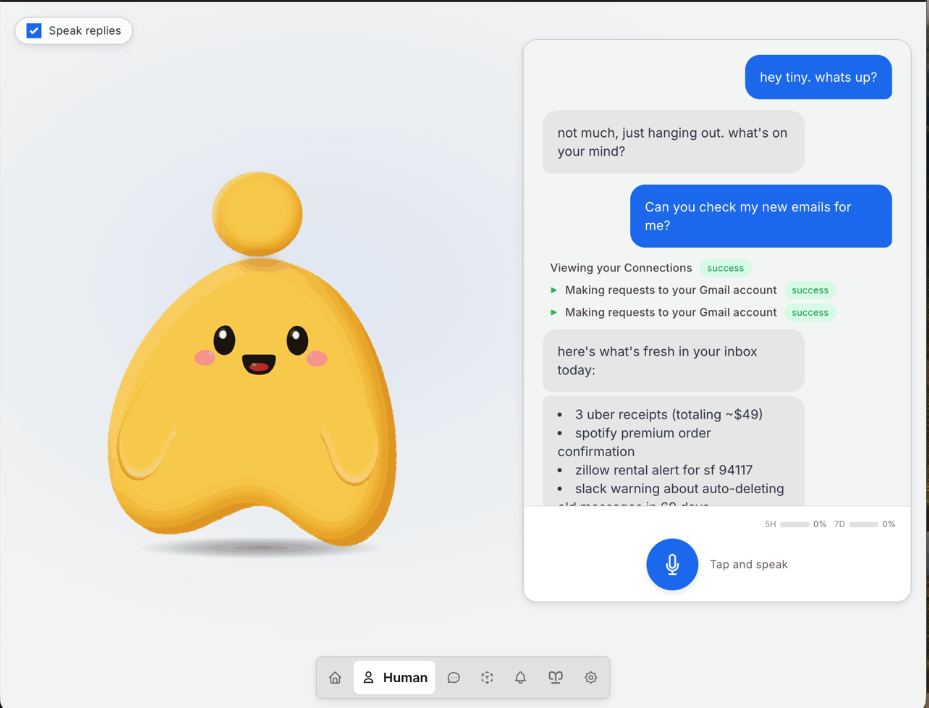Viewport: 929px width, 708px height.
Task: Click 'slack warning about auto-deleting' line
Action: (671, 489)
